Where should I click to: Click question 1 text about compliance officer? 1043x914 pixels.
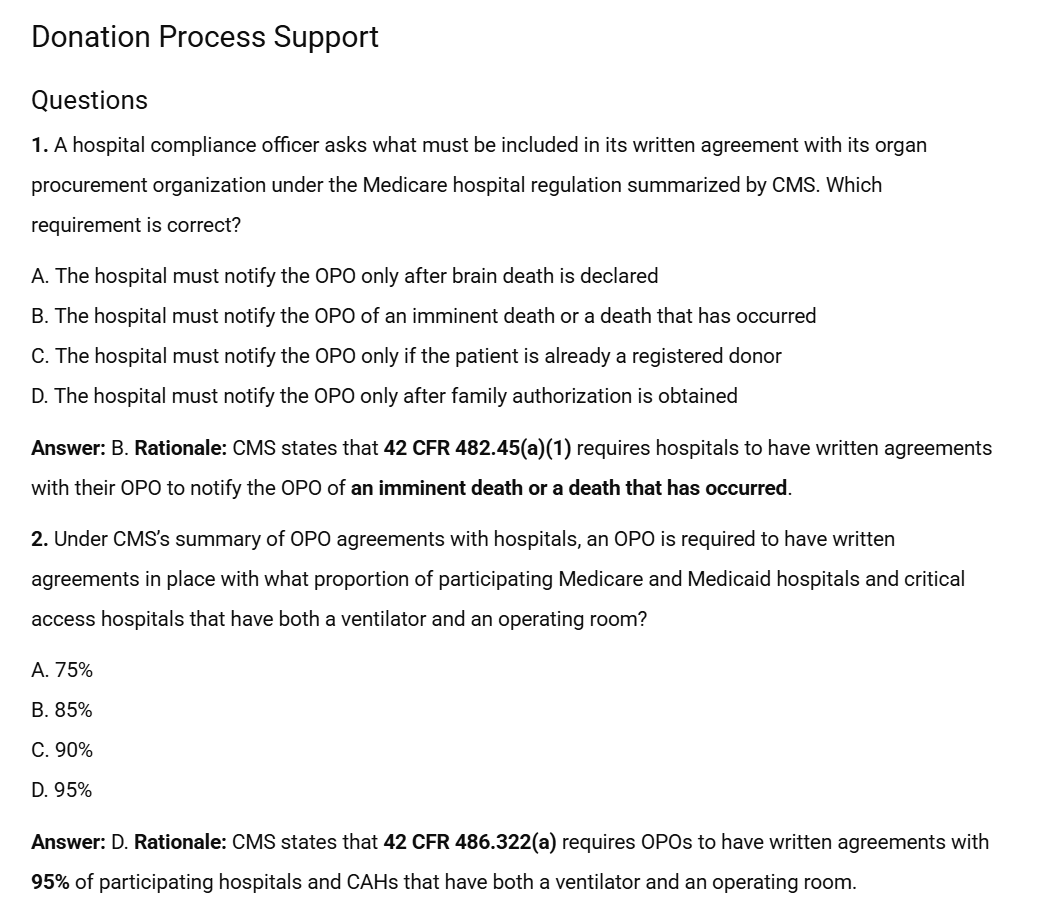(479, 185)
